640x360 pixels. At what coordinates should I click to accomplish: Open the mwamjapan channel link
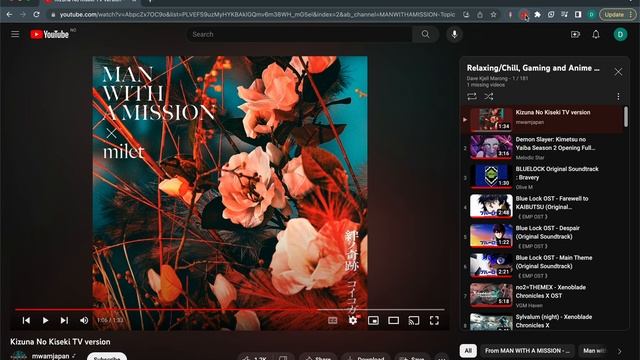point(51,356)
